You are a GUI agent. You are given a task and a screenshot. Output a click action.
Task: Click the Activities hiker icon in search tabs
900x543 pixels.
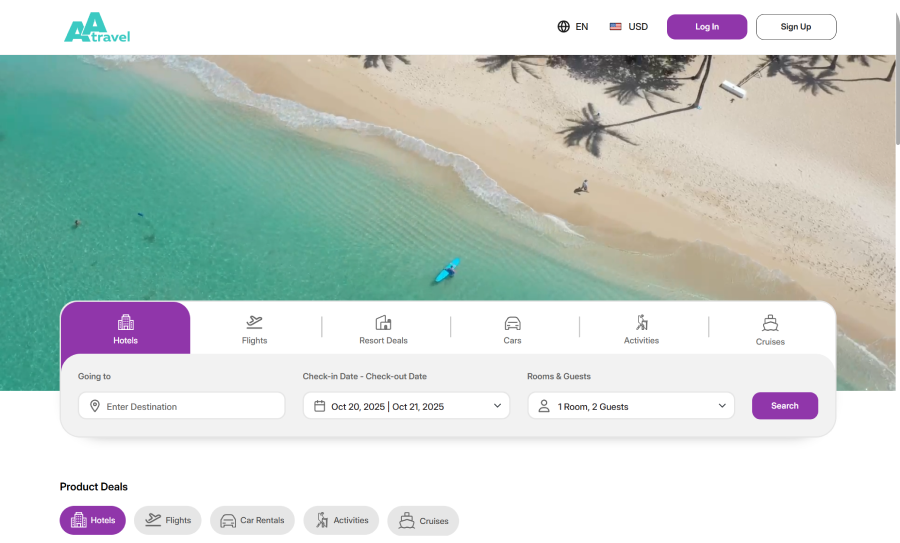(x=642, y=322)
